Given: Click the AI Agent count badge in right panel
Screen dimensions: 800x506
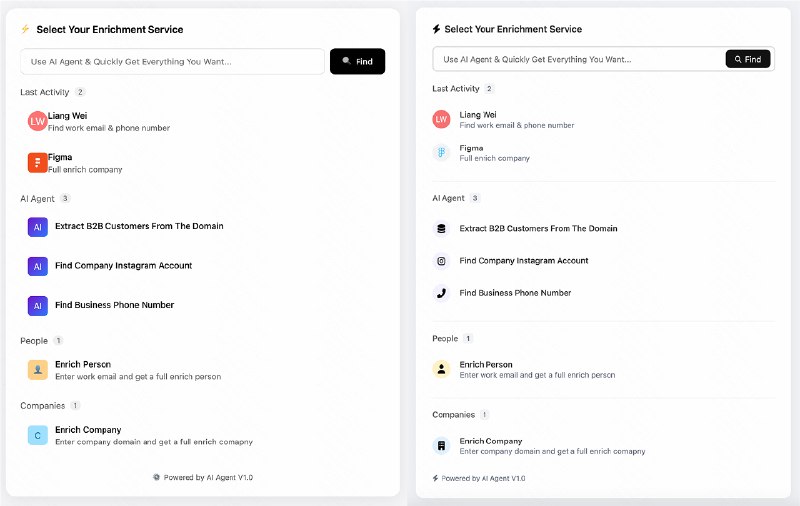Looking at the screenshot, I should click(x=475, y=198).
